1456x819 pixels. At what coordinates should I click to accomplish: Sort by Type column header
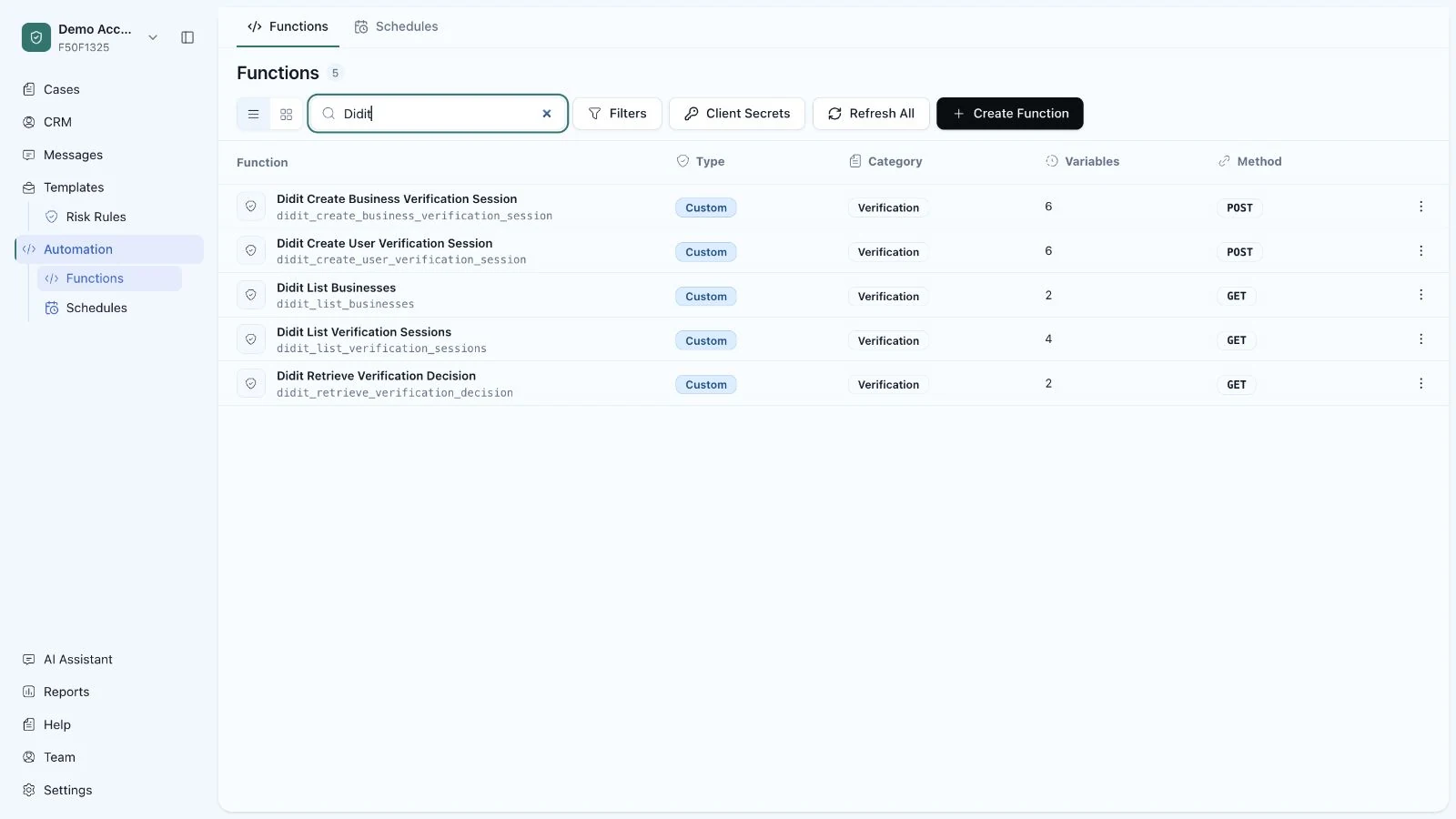coord(701,161)
